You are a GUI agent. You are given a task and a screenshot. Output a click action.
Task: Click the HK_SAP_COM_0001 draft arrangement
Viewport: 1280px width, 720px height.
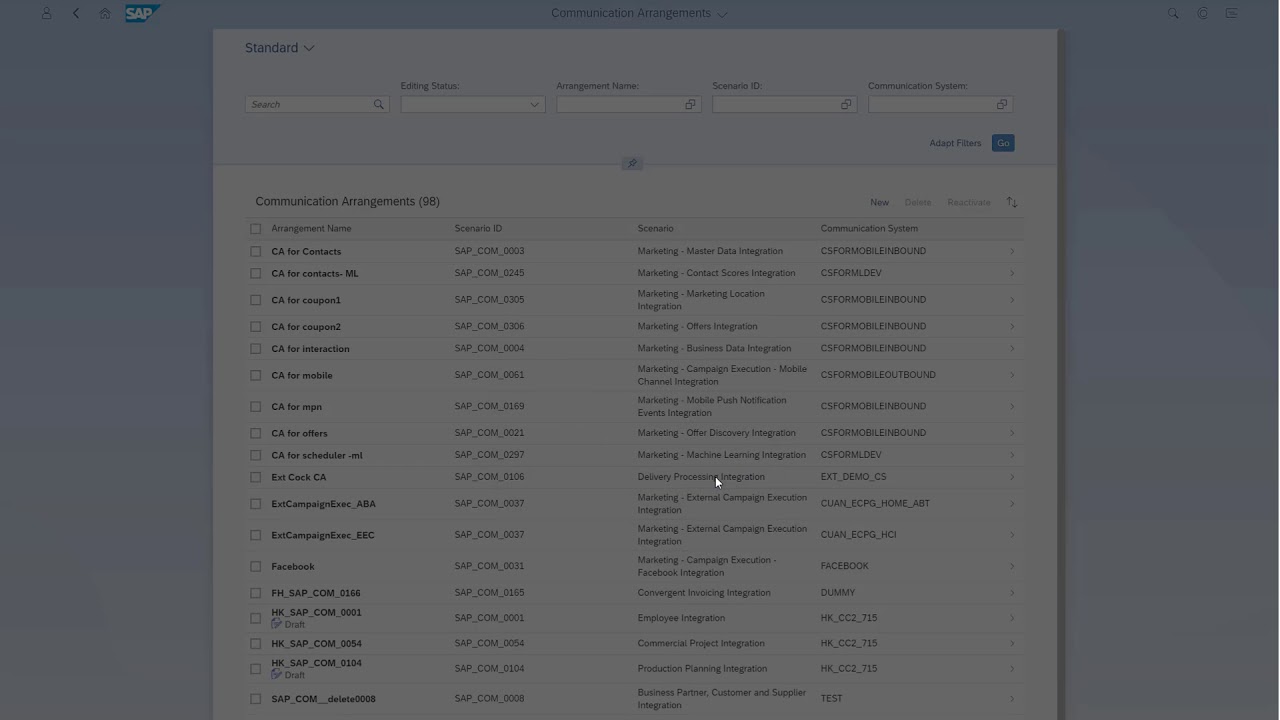(x=316, y=612)
